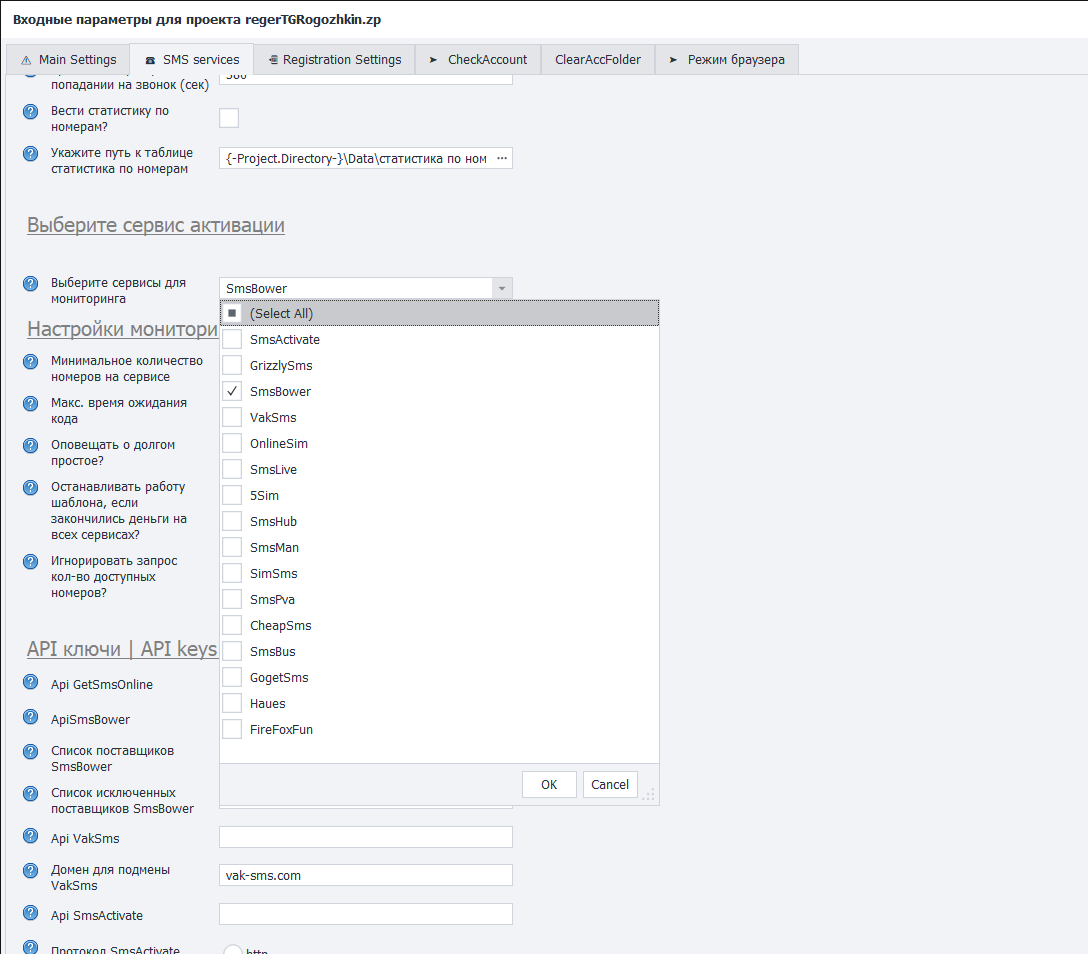Click help icon next to Api GetSmsOnline
The width and height of the screenshot is (1088, 954).
[x=31, y=681]
